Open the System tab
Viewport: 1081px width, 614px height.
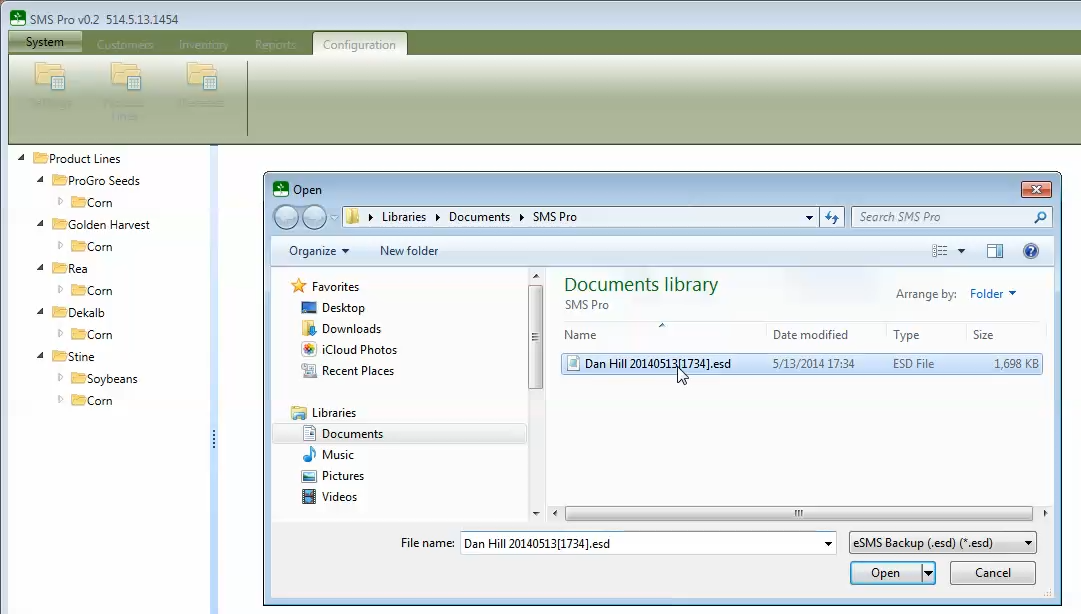[x=45, y=42]
